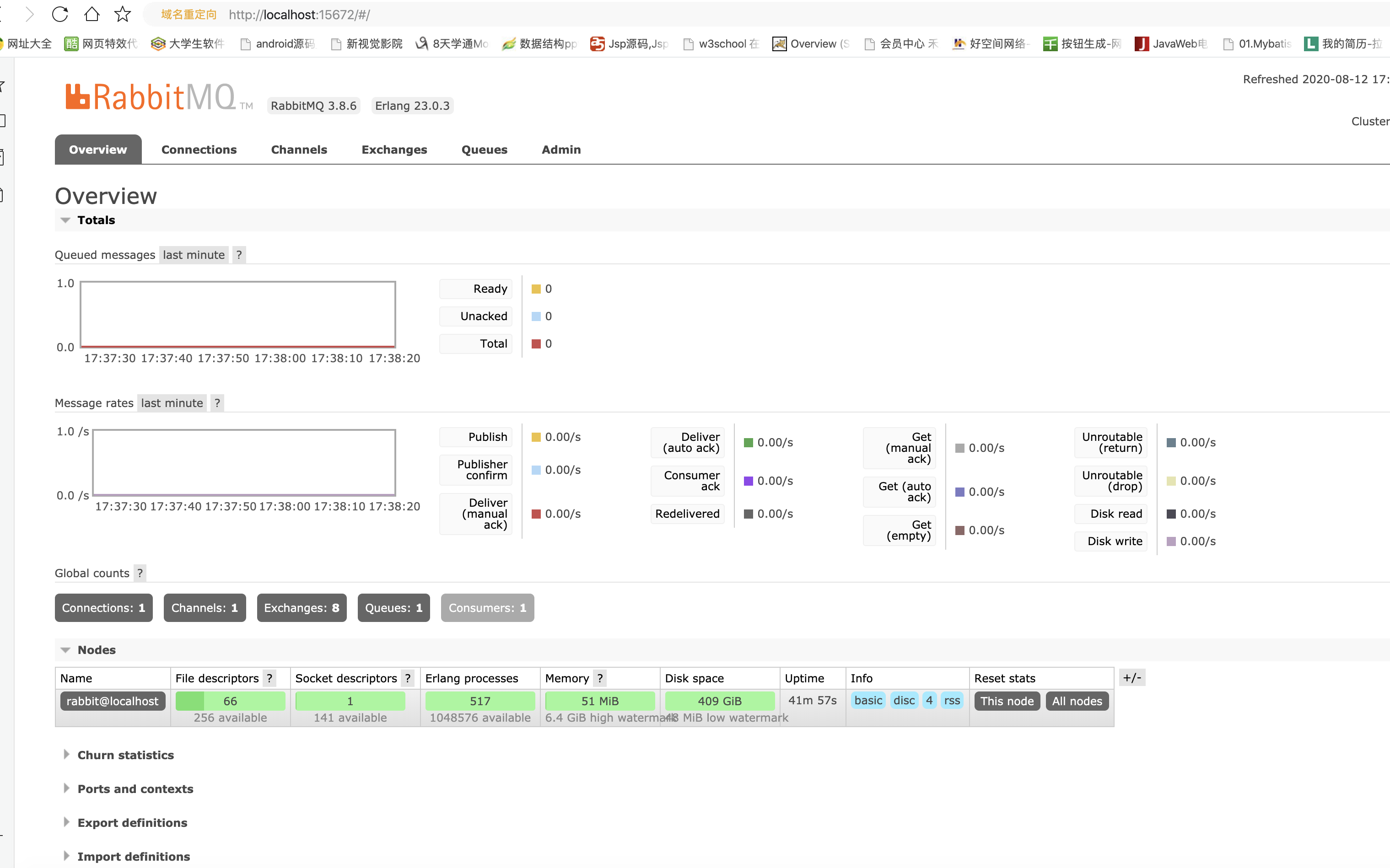Open the 好空间网络 bookmark
The width and height of the screenshot is (1390, 868).
tap(991, 43)
